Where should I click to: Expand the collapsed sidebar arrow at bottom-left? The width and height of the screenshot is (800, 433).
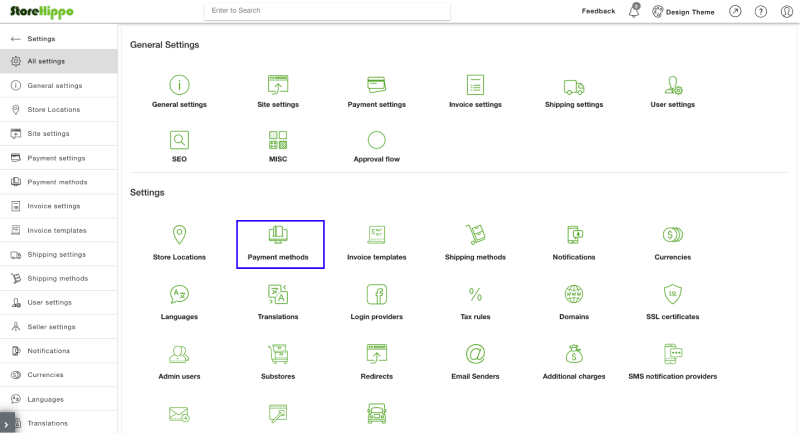click(x=7, y=423)
